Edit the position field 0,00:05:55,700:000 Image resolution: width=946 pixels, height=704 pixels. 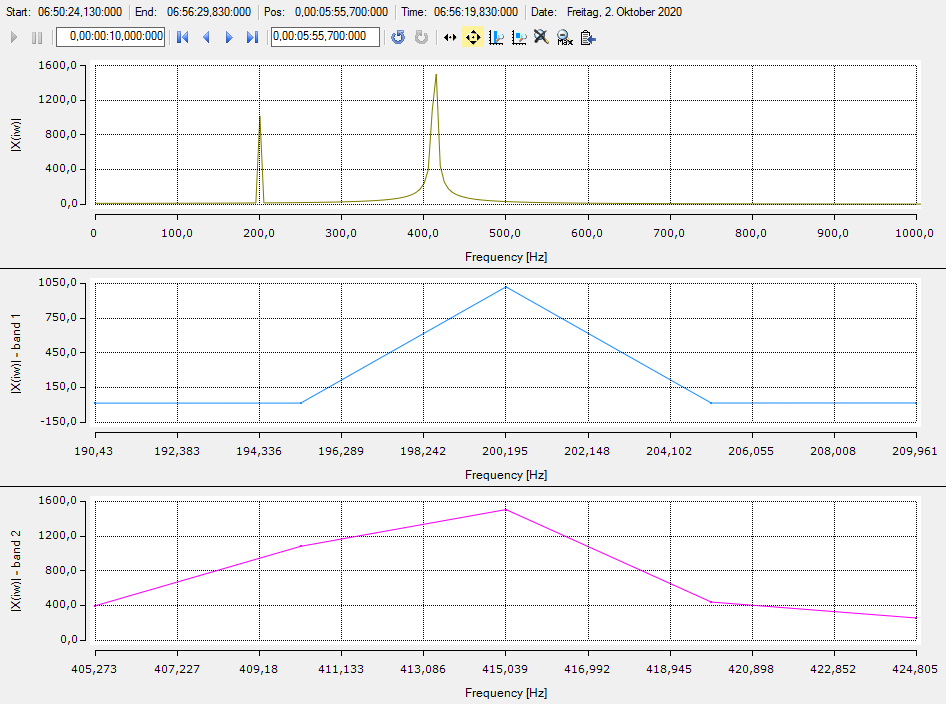(325, 37)
